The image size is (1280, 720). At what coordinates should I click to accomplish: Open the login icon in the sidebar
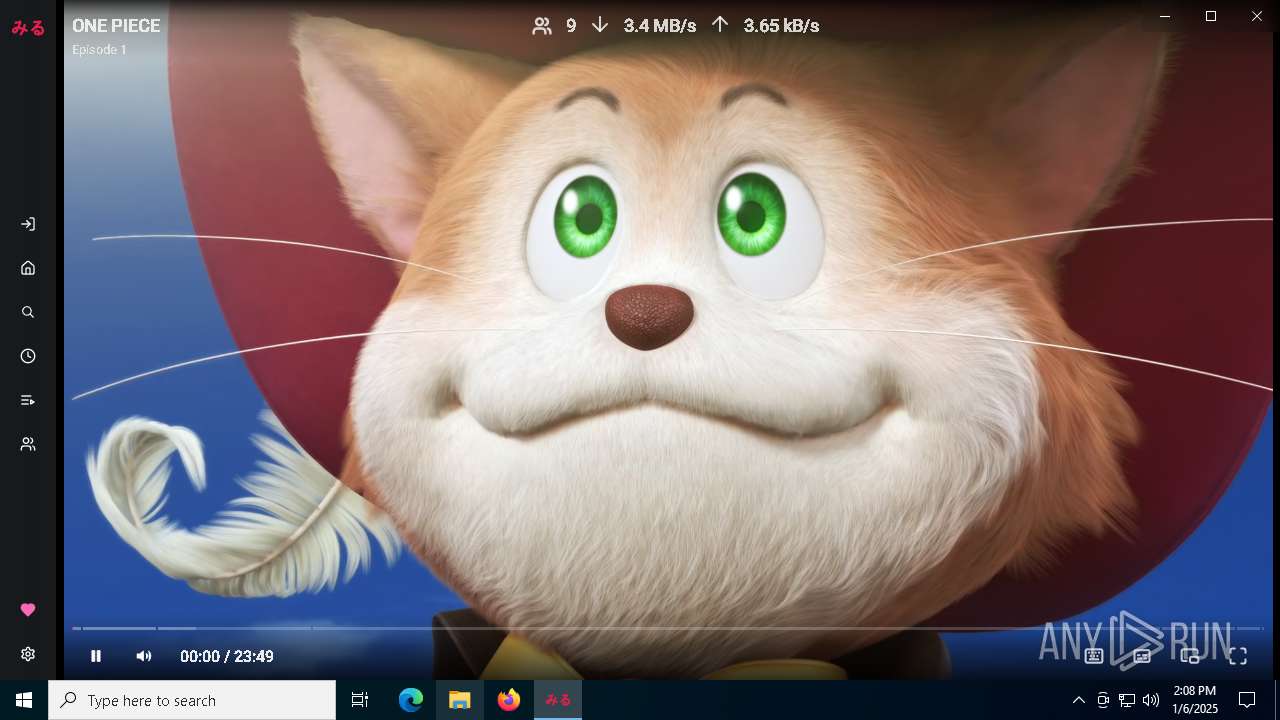tap(28, 224)
